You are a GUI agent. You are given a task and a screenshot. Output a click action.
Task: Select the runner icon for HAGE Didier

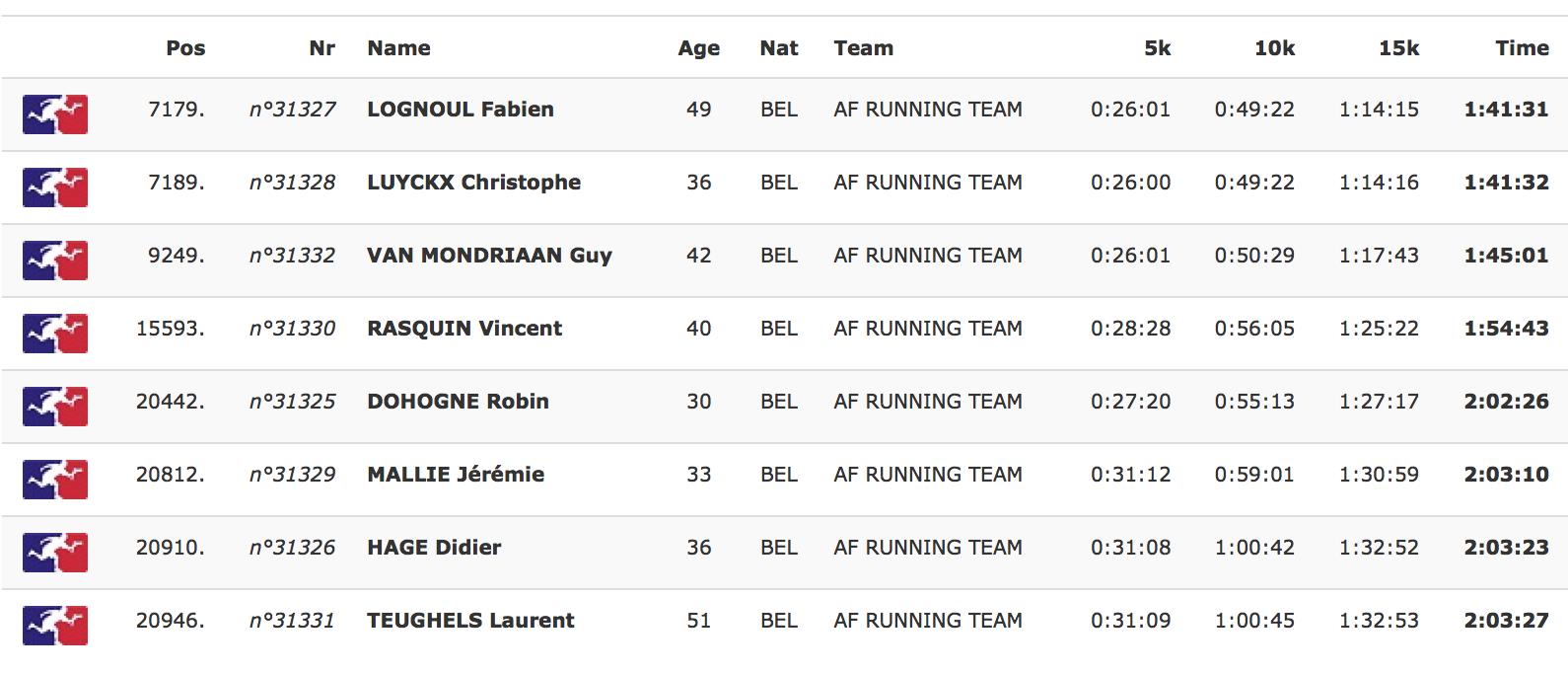[x=55, y=553]
